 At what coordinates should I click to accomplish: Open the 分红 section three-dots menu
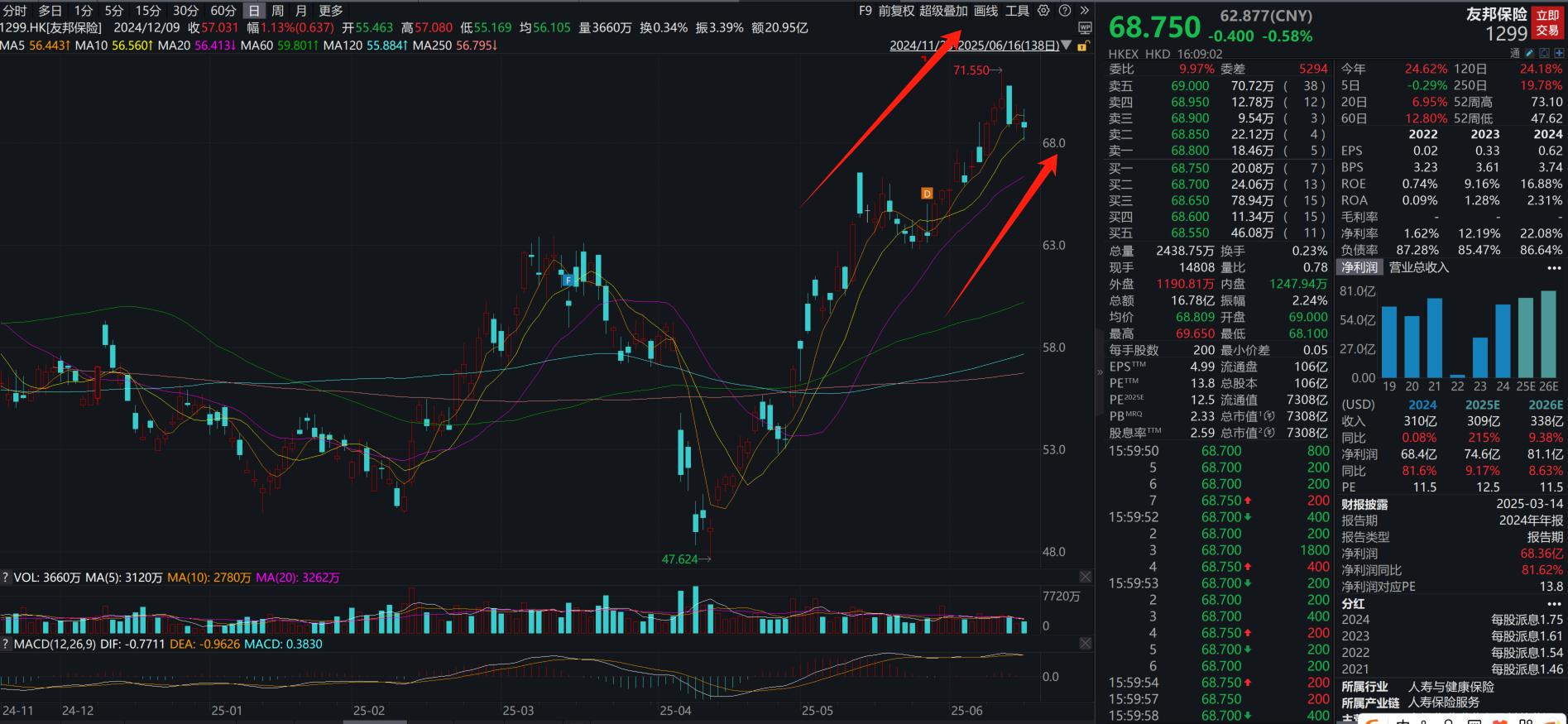click(1553, 604)
